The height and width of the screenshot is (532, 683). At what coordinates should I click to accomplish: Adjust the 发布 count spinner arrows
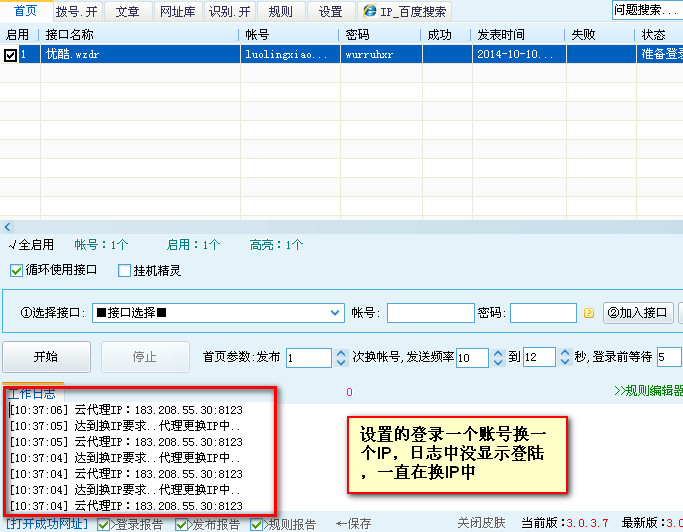[x=324, y=357]
